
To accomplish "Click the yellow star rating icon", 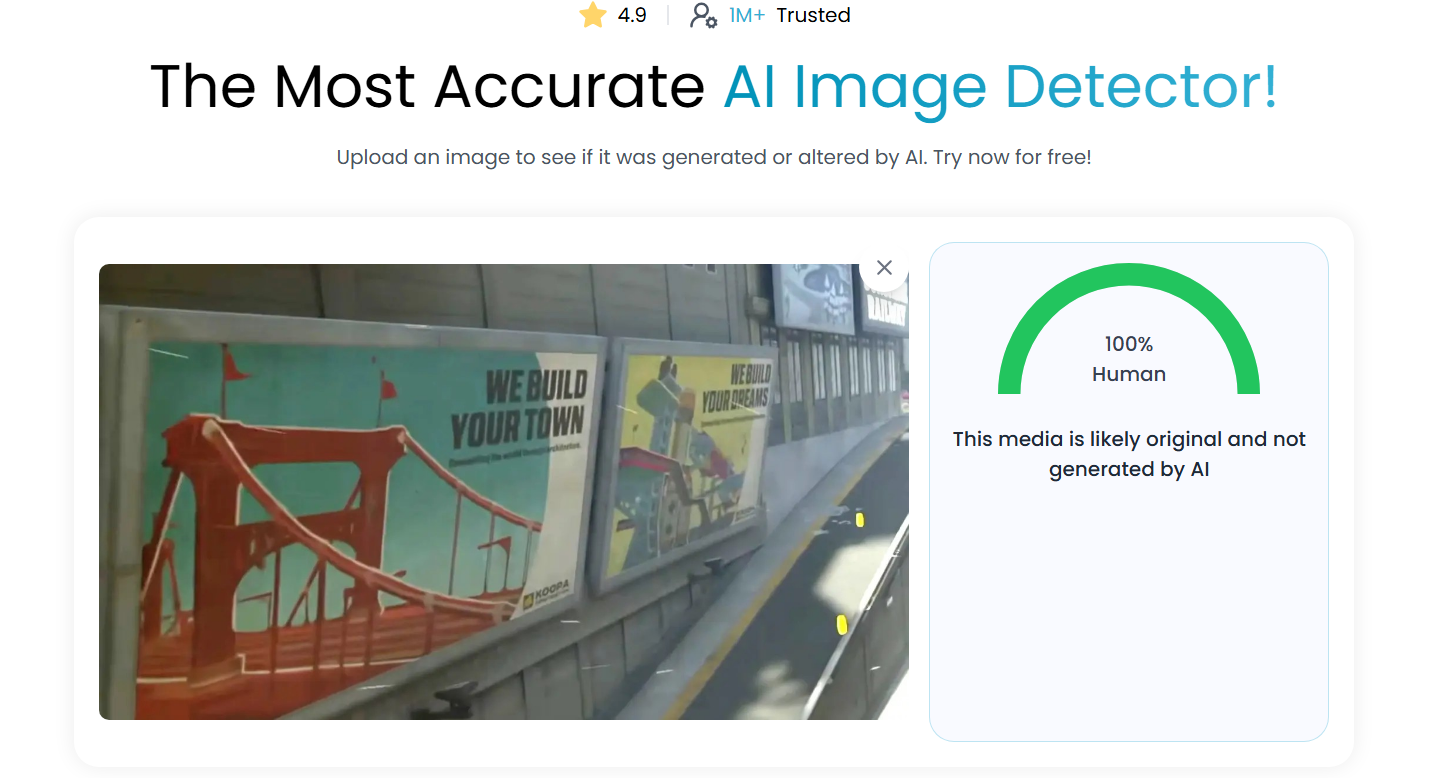I will point(593,15).
